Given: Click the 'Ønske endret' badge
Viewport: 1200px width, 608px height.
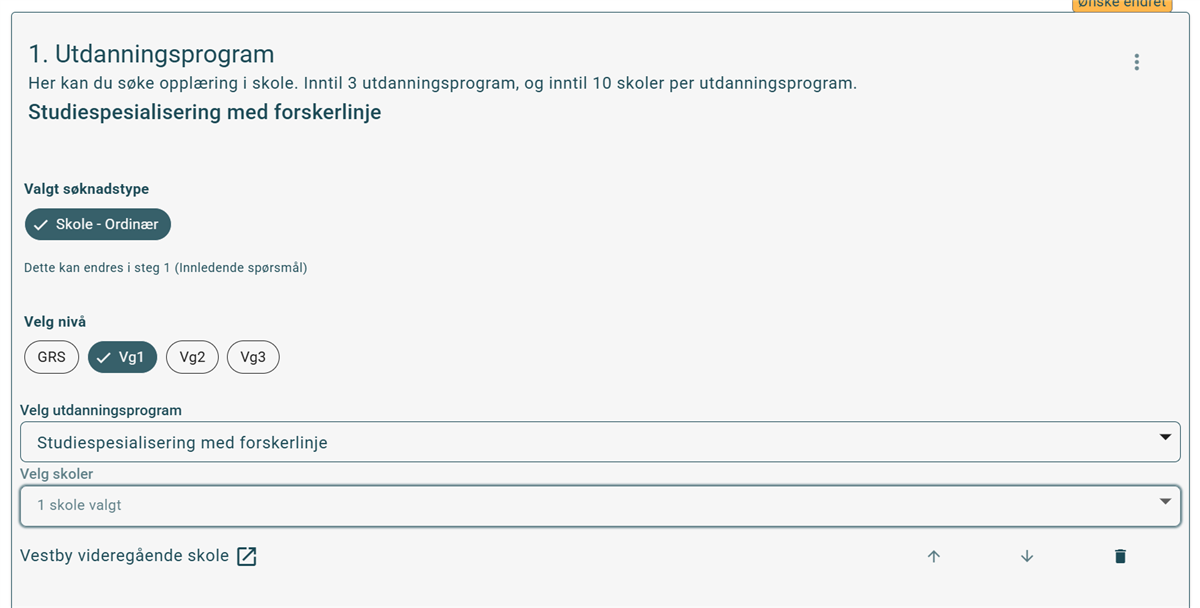Looking at the screenshot, I should (x=1121, y=4).
